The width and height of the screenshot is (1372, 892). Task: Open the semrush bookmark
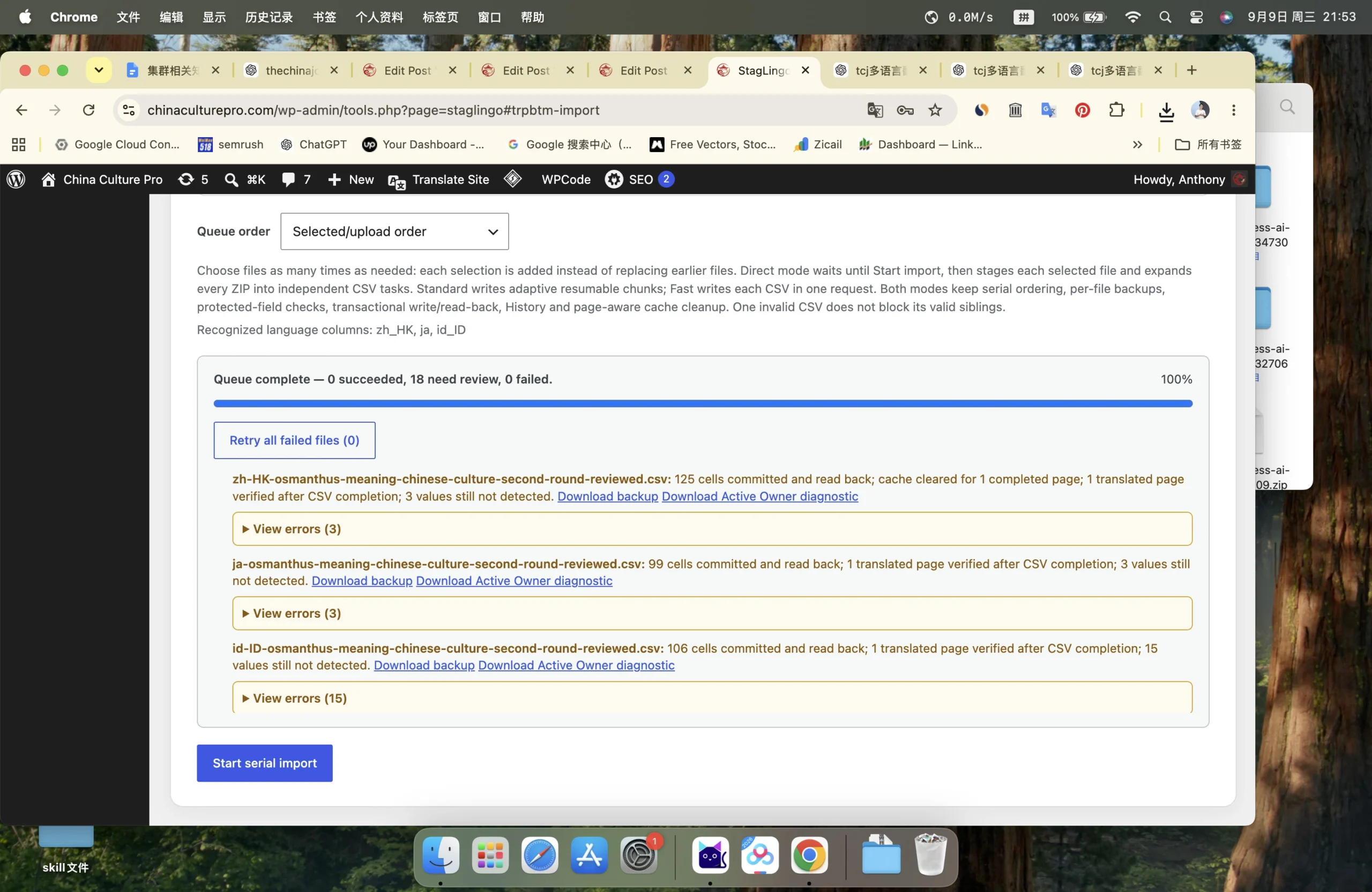click(230, 145)
